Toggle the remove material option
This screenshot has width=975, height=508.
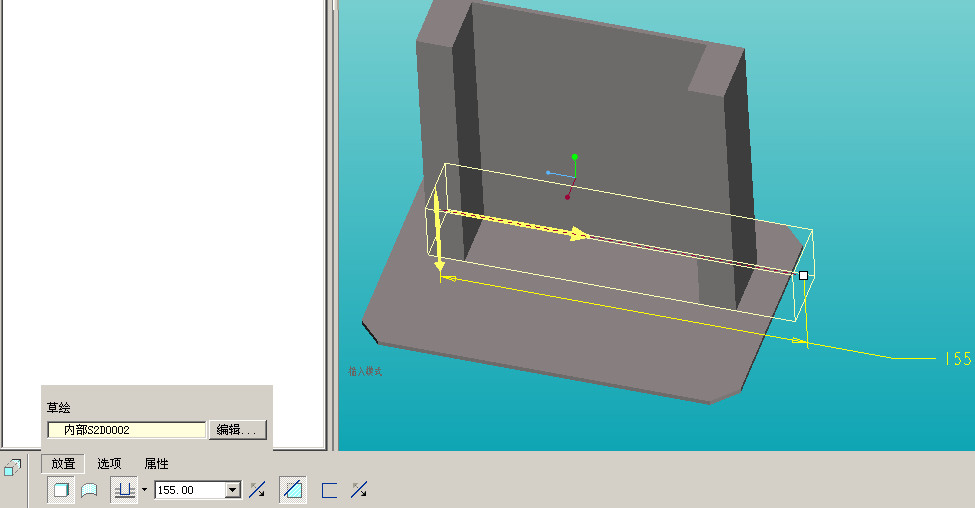[x=293, y=490]
